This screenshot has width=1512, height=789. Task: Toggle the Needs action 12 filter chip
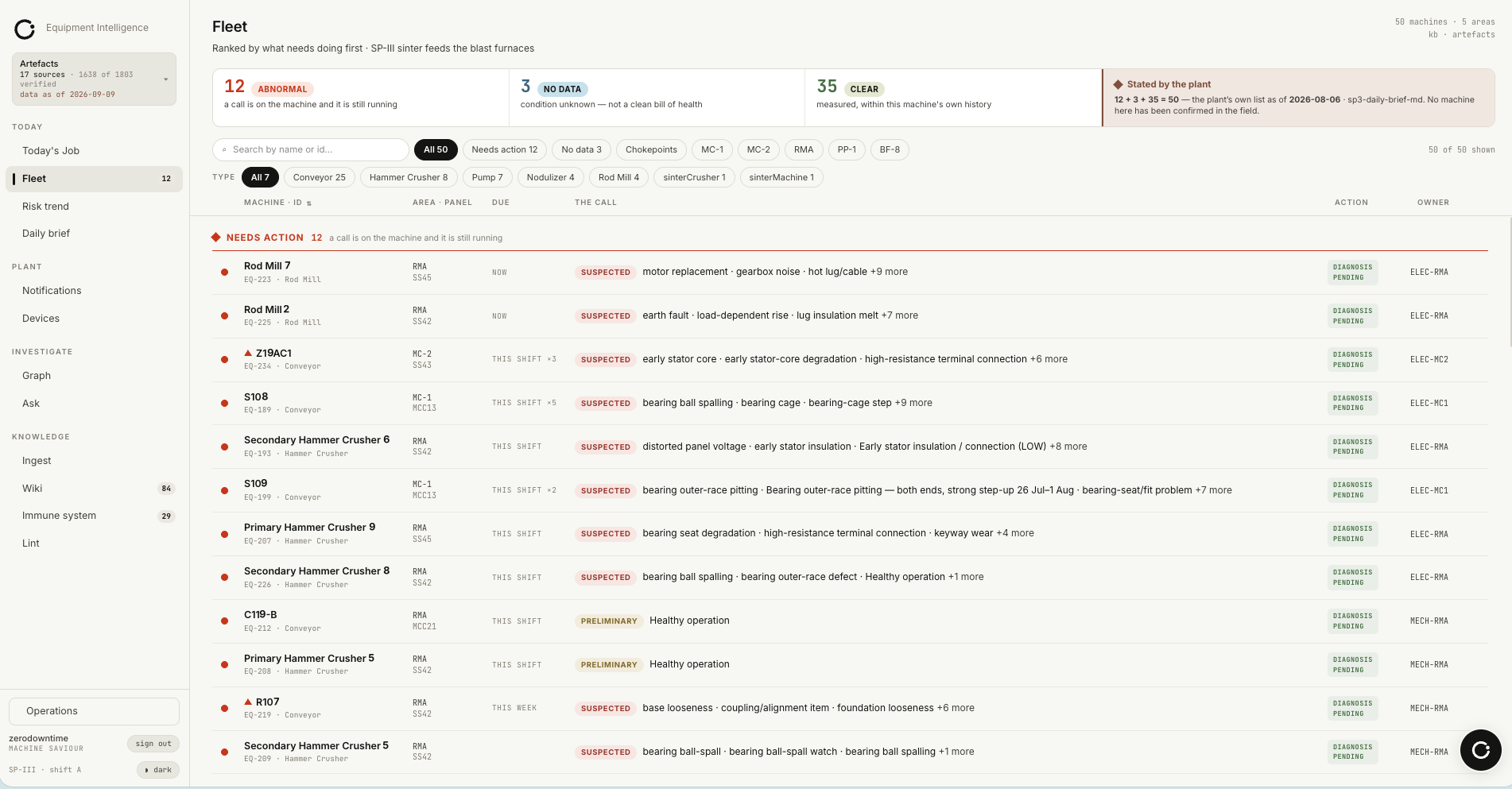point(505,149)
